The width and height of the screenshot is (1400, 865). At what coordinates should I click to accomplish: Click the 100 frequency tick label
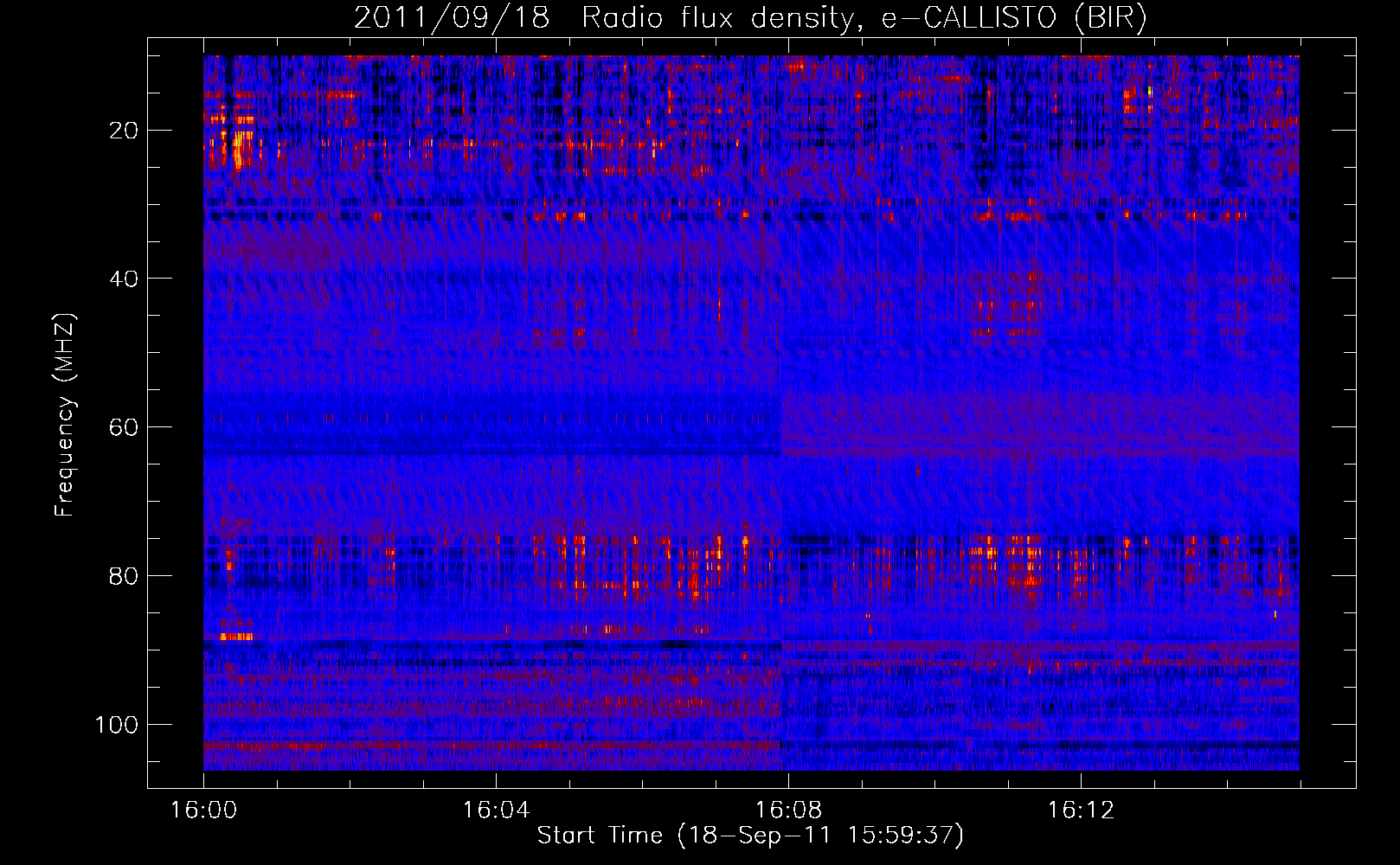pos(117,725)
